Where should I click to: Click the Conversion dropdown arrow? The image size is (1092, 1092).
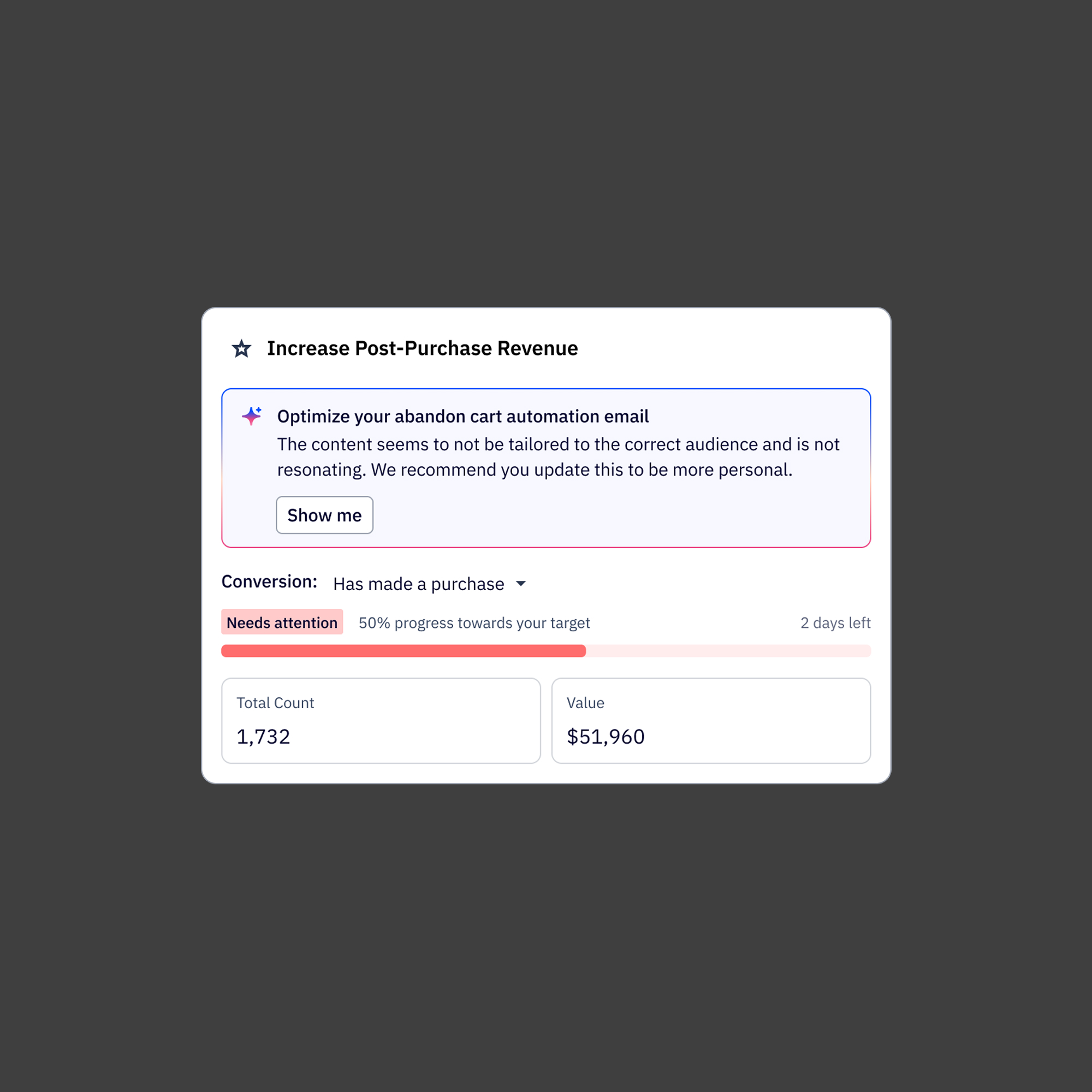[x=521, y=584]
